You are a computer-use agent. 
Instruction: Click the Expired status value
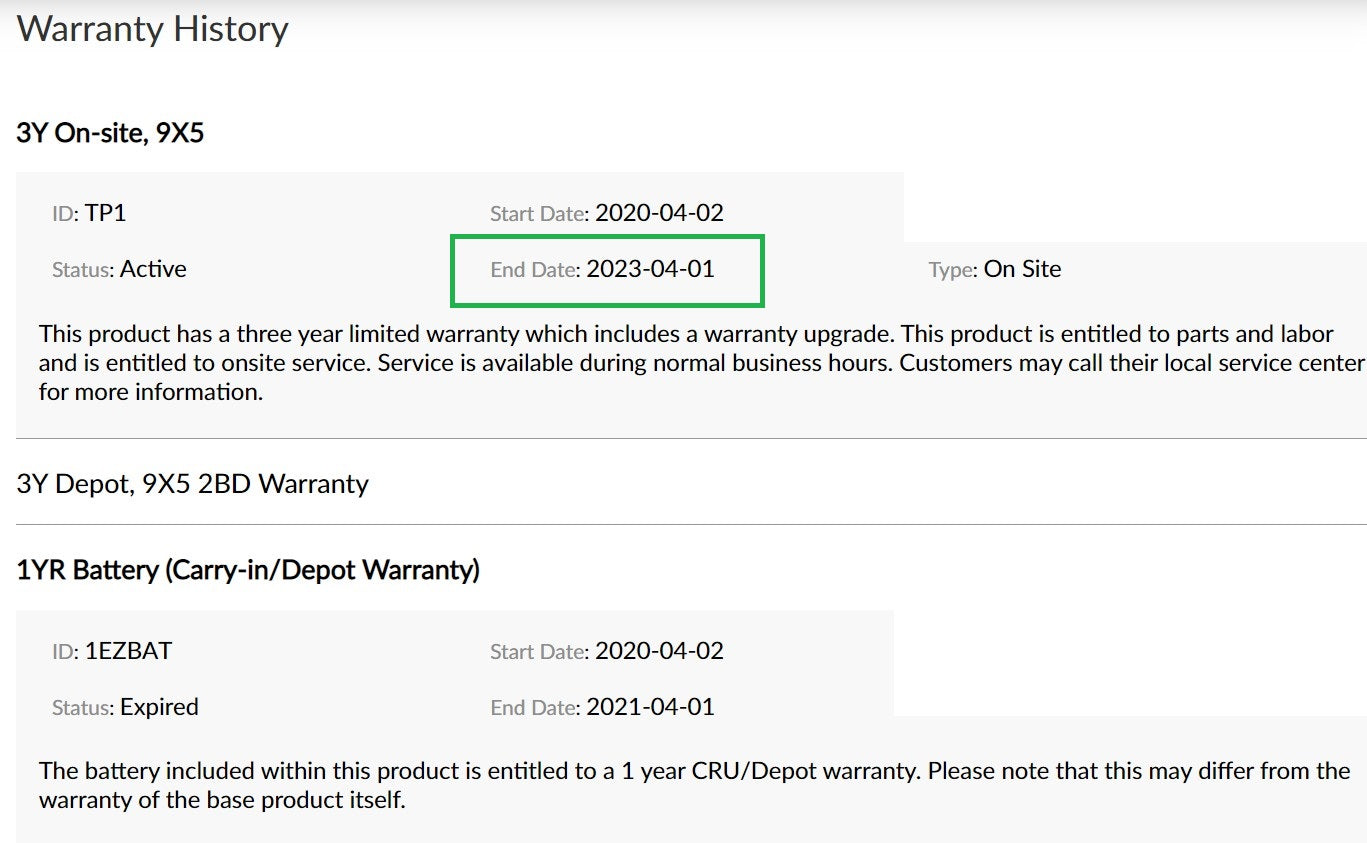159,707
